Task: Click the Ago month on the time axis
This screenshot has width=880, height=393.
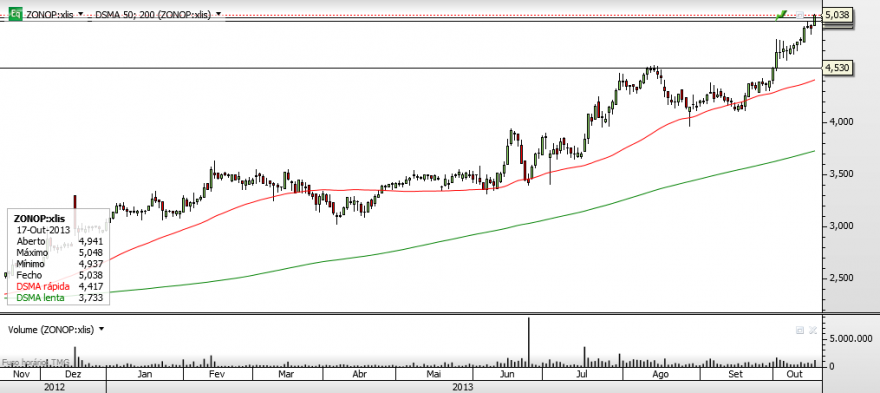Action: point(661,374)
